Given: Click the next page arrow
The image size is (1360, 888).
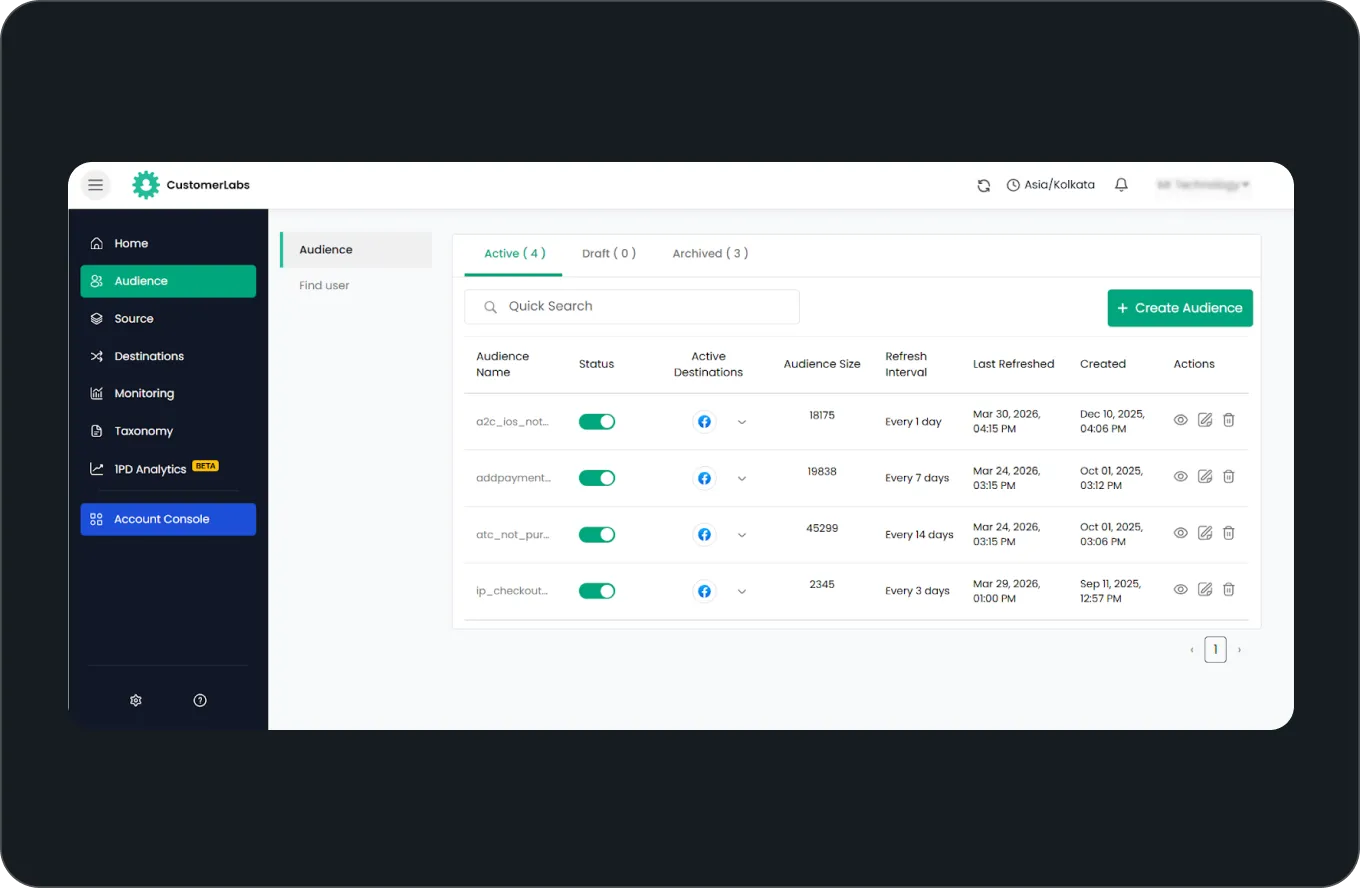Looking at the screenshot, I should [x=1239, y=650].
